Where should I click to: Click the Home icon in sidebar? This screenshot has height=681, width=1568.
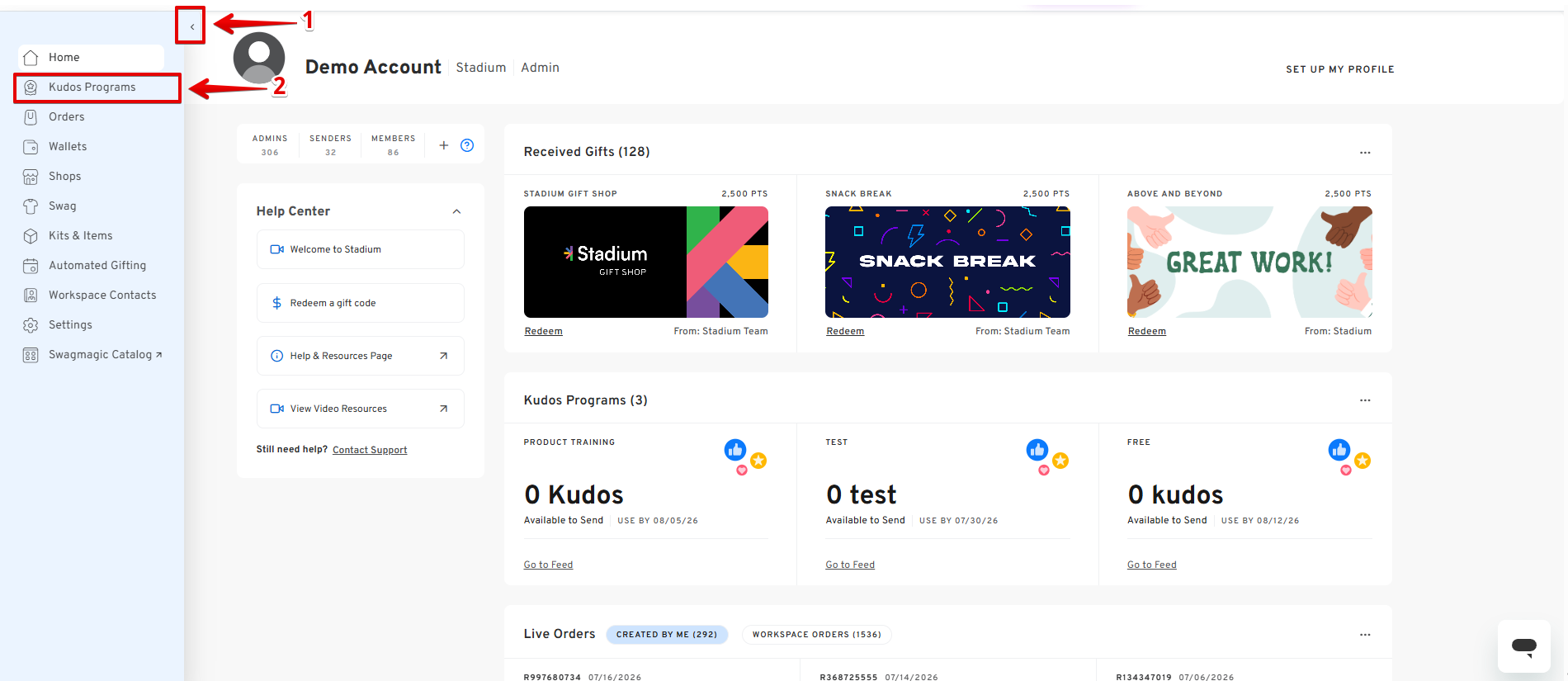[x=31, y=58]
